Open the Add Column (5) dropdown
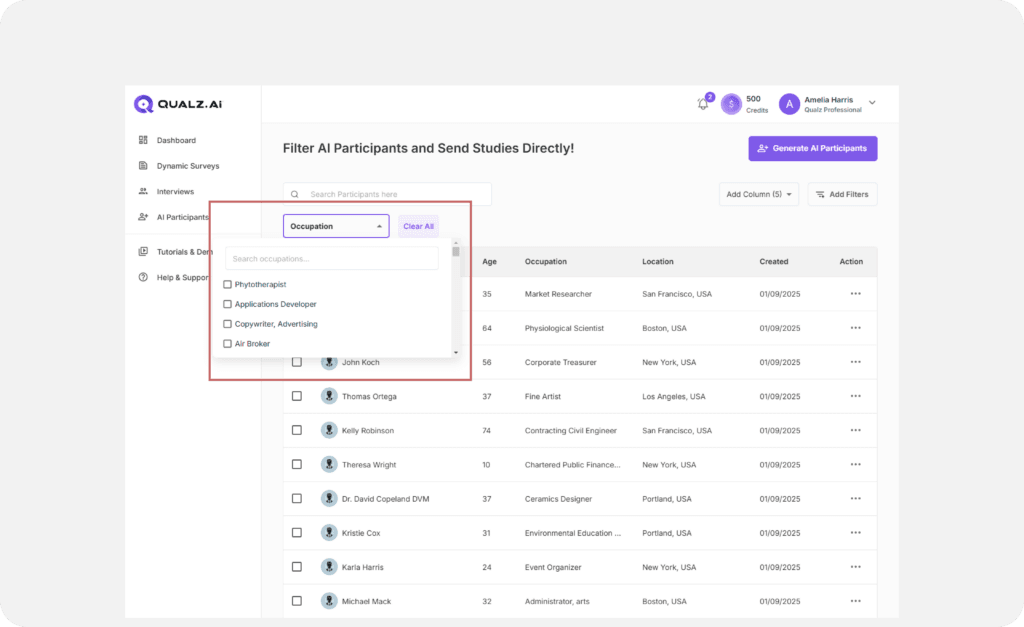The image size is (1024, 627). pyautogui.click(x=758, y=194)
